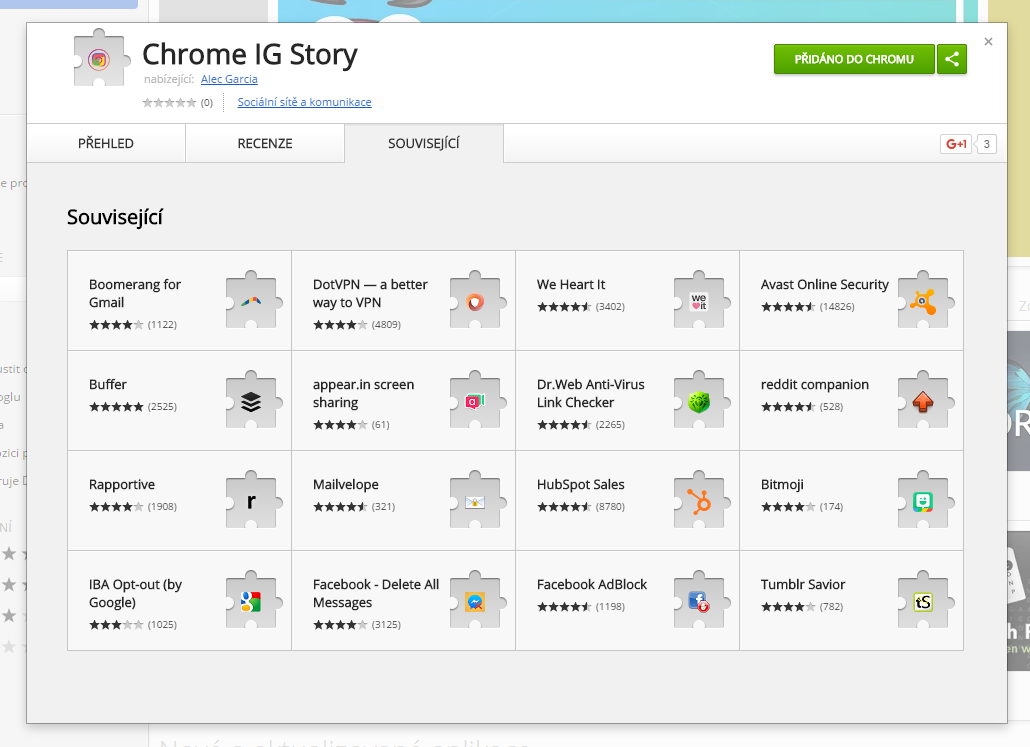Switch to the RECENZE tab
Image resolution: width=1030 pixels, height=747 pixels.
coord(265,143)
